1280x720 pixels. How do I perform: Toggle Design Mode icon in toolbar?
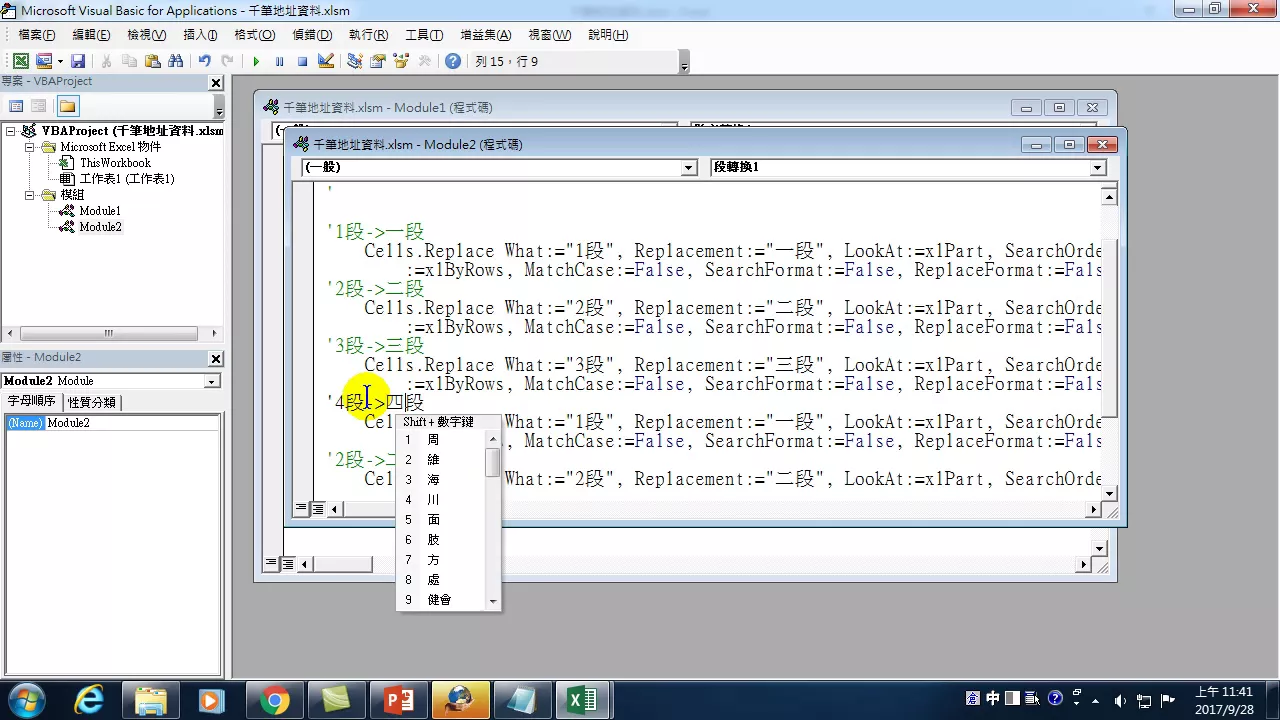pyautogui.click(x=326, y=61)
